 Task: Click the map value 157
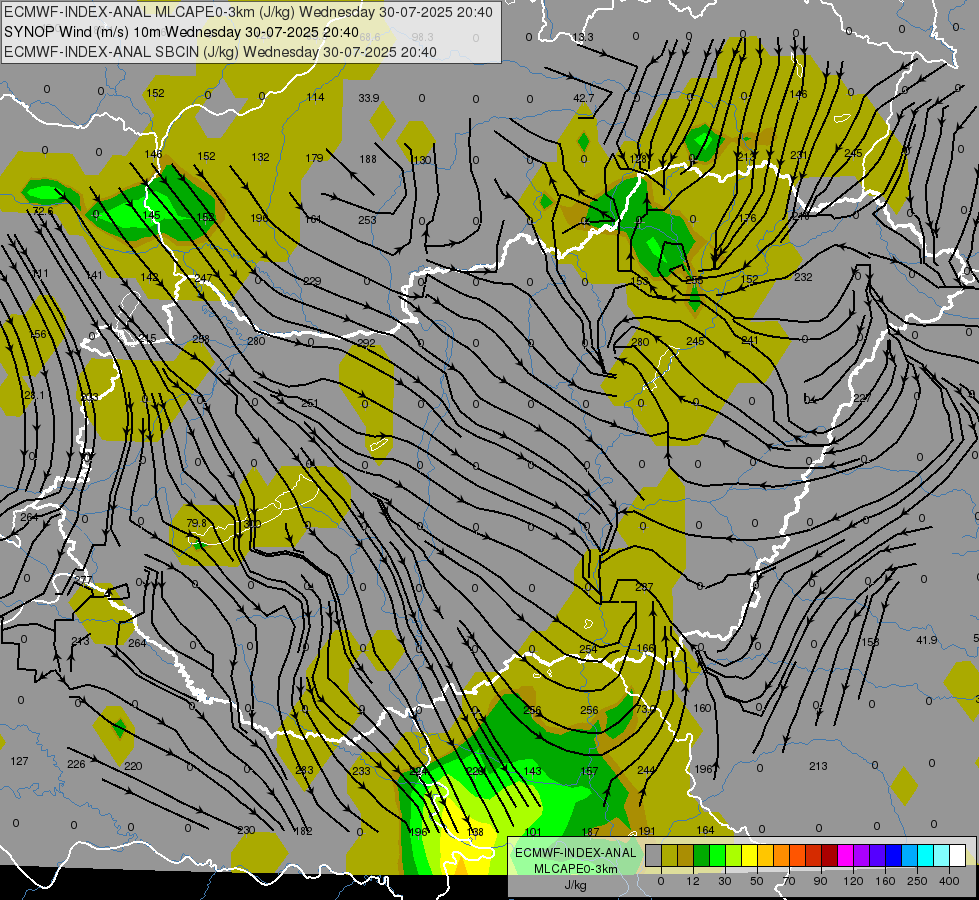coord(589,771)
